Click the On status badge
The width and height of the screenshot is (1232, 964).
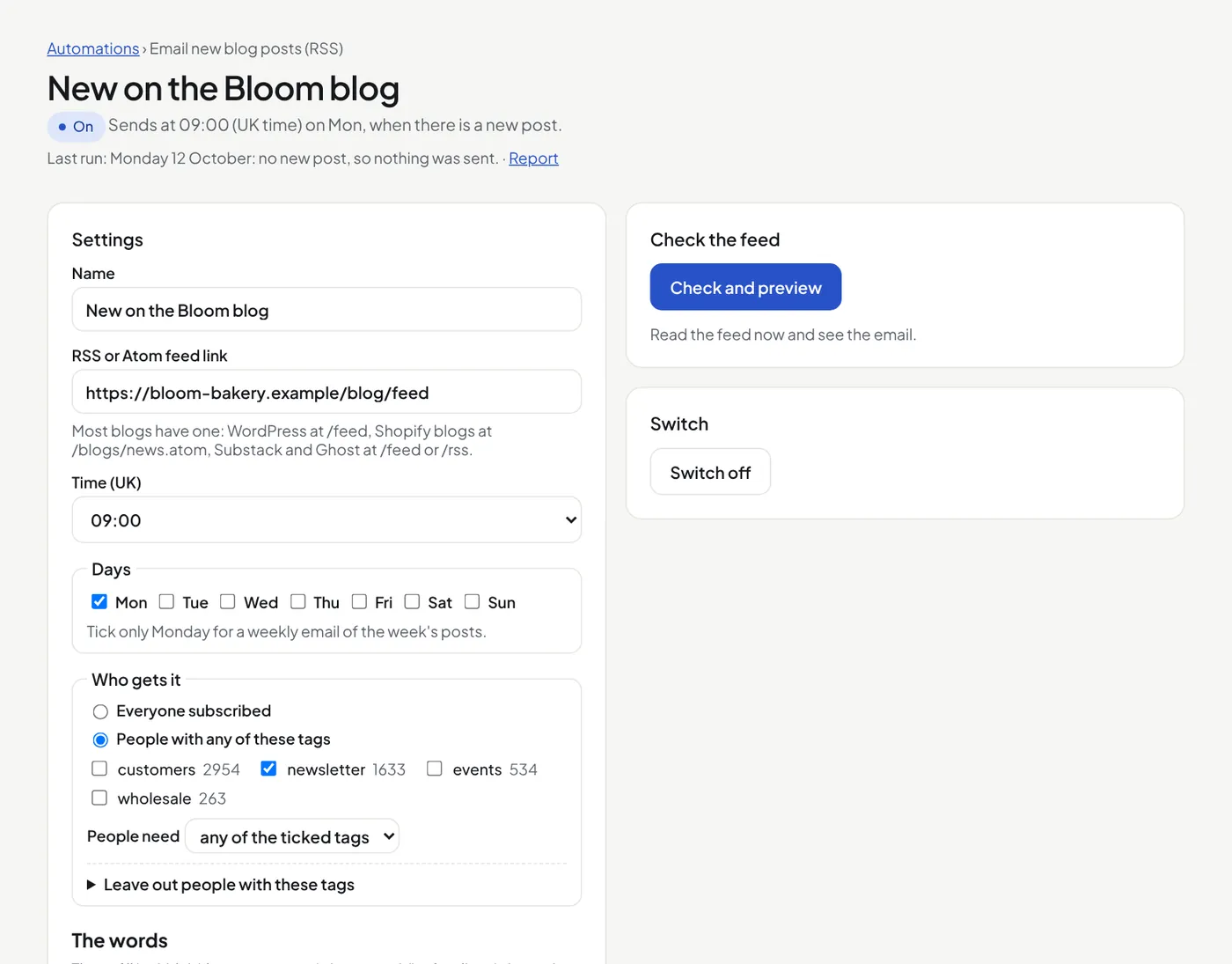[x=76, y=127]
